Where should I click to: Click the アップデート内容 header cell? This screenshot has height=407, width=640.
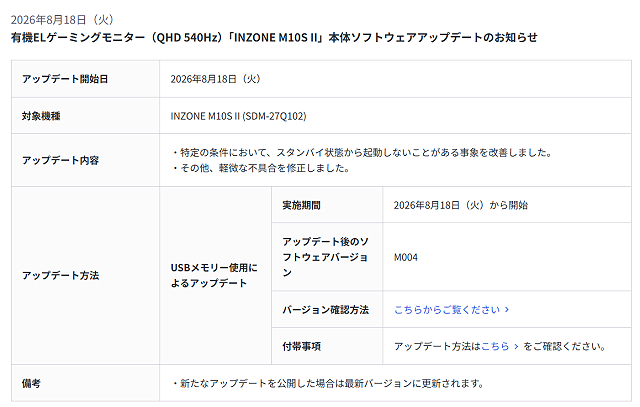(85, 160)
